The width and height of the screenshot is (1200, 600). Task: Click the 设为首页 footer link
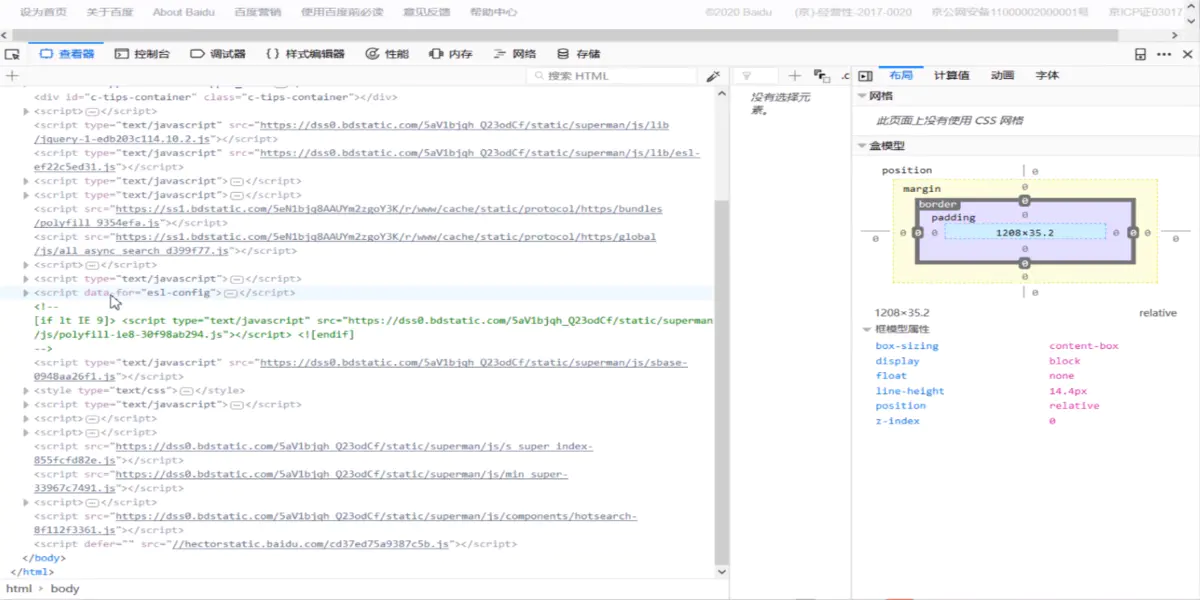click(x=44, y=12)
